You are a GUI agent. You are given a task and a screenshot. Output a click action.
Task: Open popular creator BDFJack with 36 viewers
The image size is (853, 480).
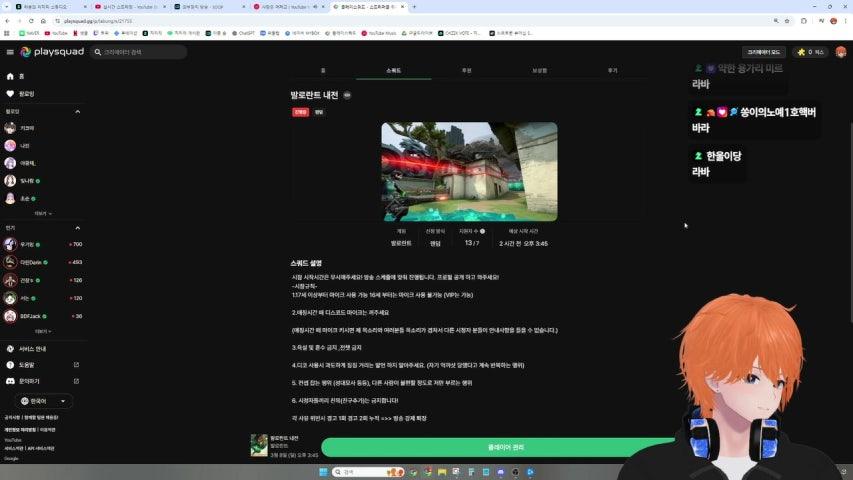[x=43, y=316]
